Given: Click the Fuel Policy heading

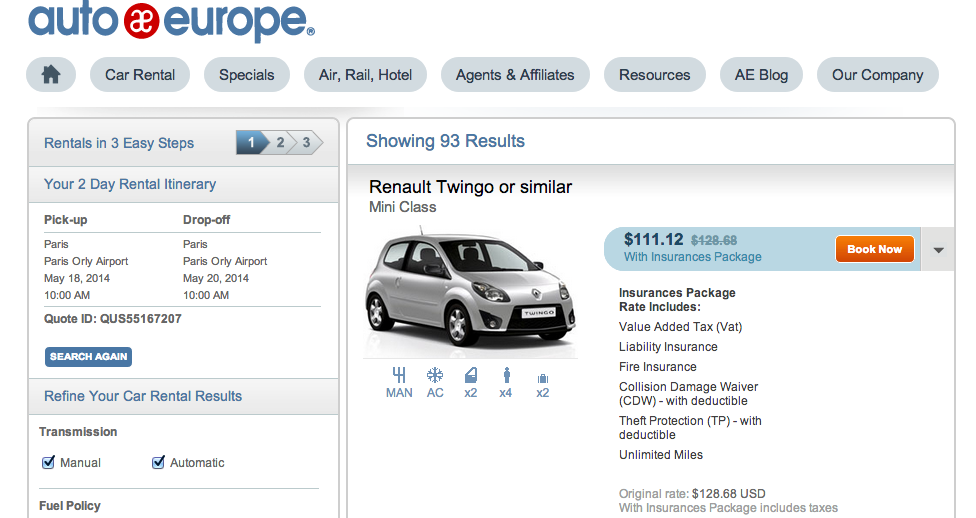Looking at the screenshot, I should pyautogui.click(x=70, y=506).
